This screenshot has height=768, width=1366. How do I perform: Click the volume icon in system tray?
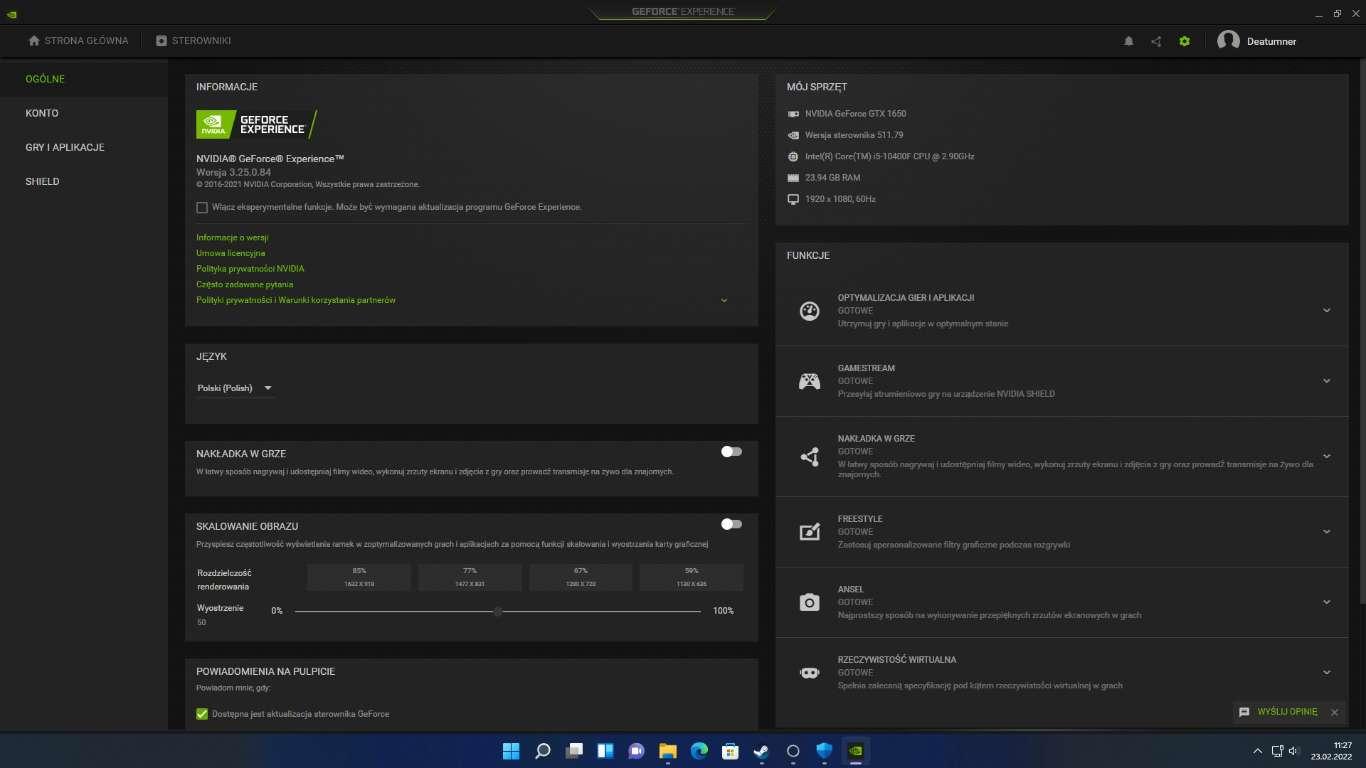(x=1293, y=750)
